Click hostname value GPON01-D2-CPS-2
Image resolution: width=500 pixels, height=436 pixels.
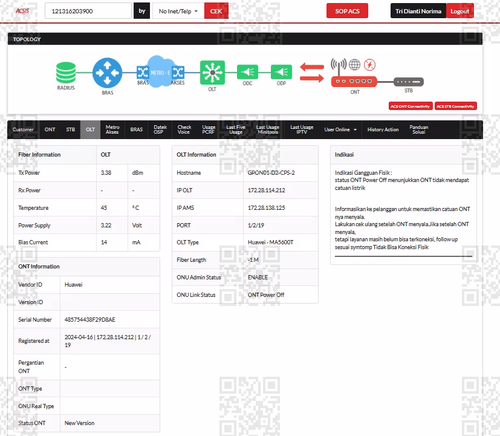coord(271,173)
